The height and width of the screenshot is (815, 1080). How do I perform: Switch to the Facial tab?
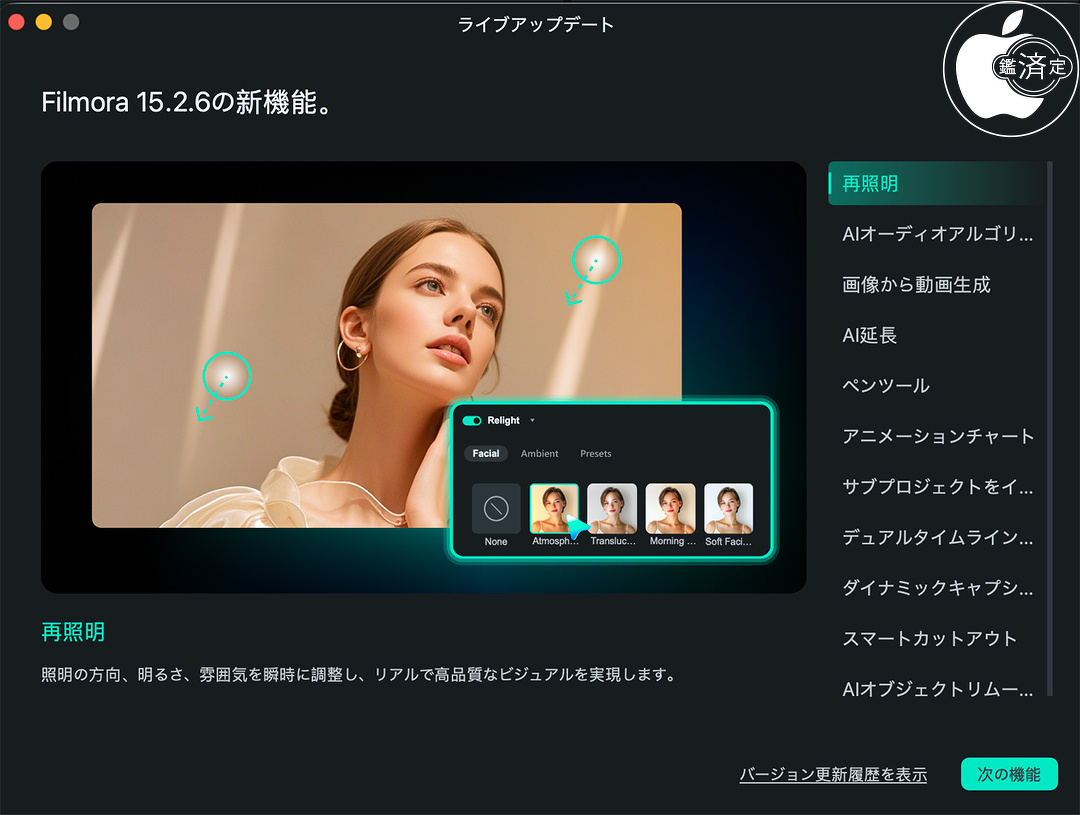(486, 454)
